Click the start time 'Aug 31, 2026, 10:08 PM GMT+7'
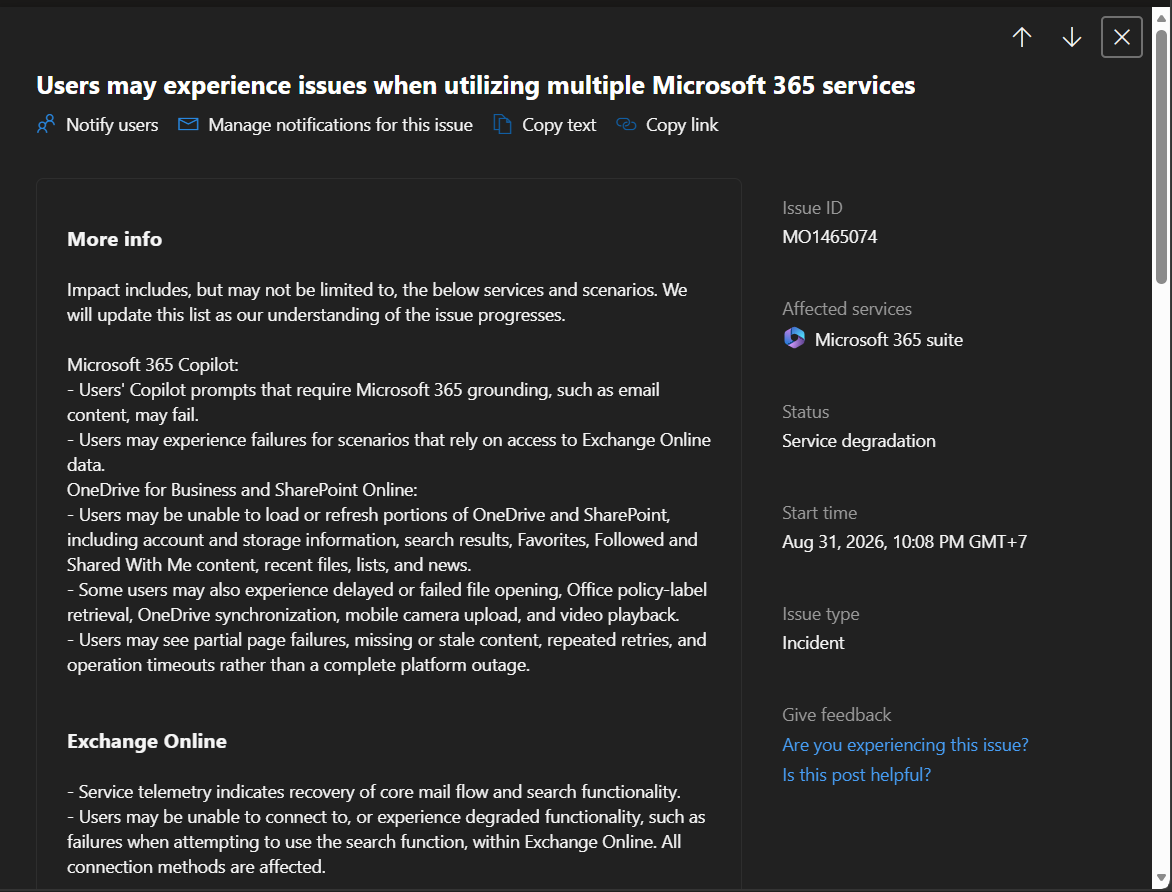This screenshot has width=1172, height=892. [x=904, y=542]
